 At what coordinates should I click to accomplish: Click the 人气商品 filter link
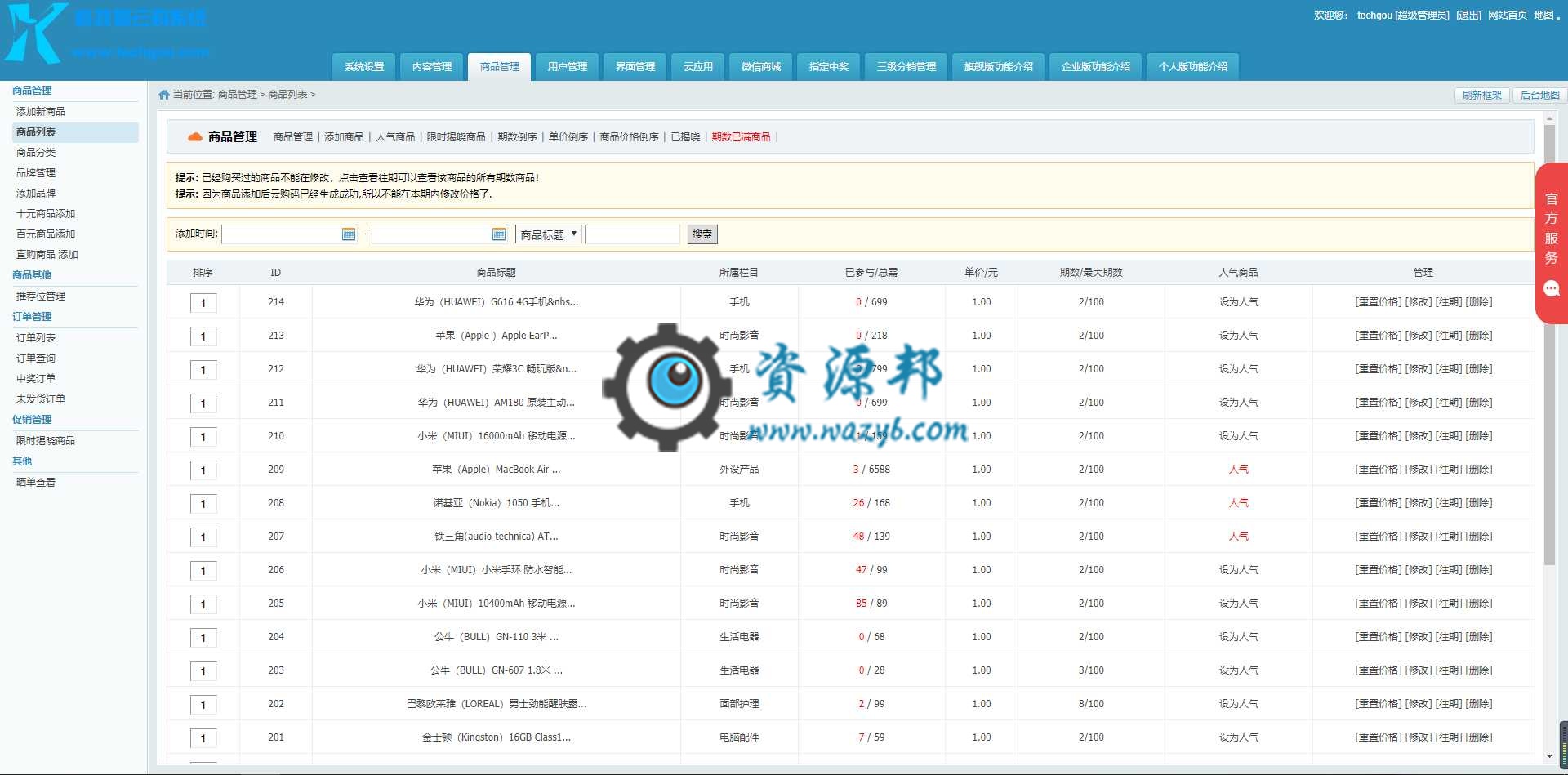click(395, 137)
